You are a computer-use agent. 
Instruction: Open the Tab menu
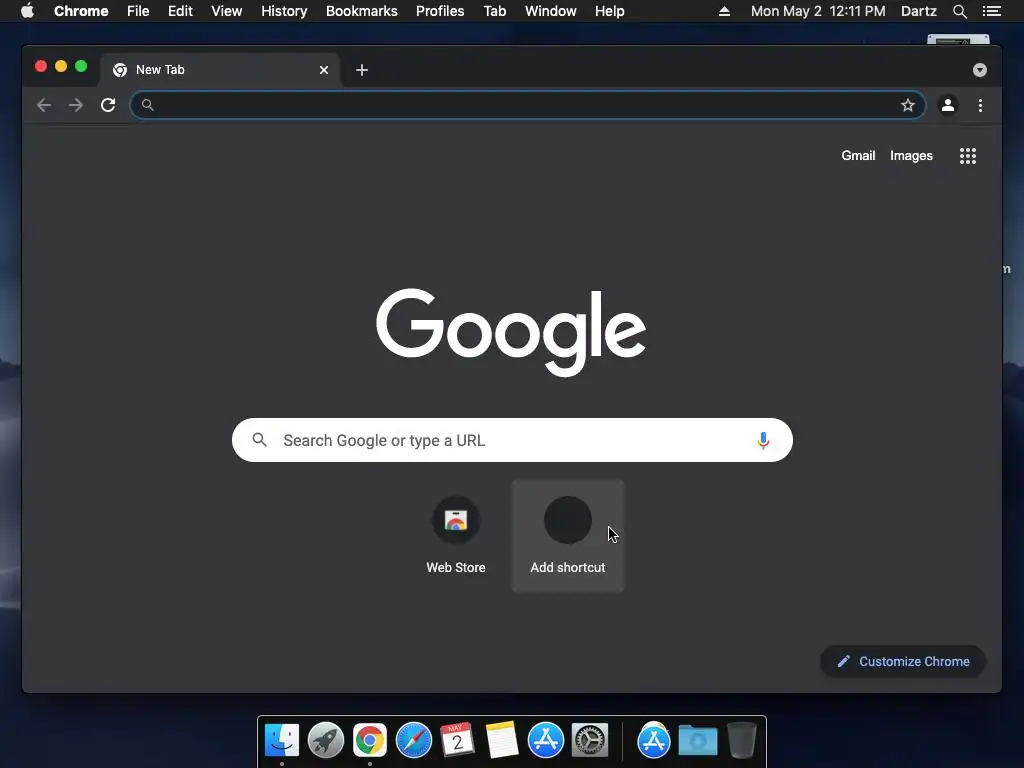coord(495,11)
